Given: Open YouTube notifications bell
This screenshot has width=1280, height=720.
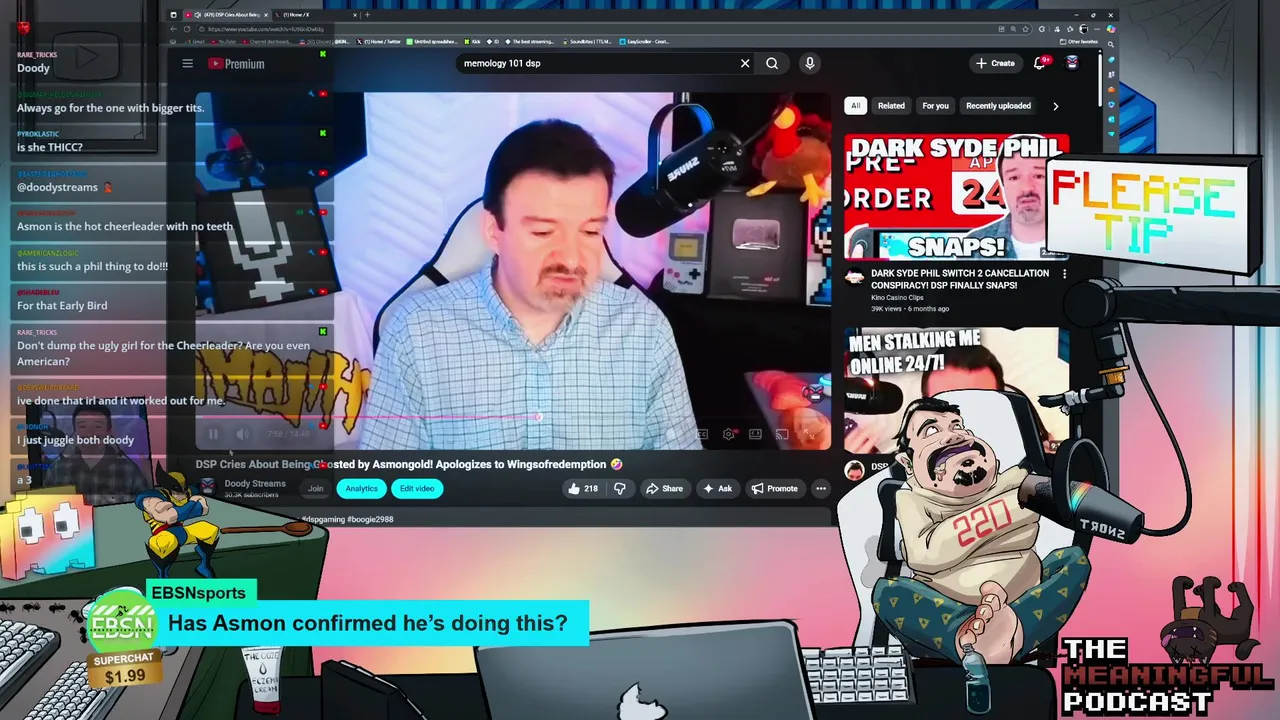Looking at the screenshot, I should [x=1040, y=63].
